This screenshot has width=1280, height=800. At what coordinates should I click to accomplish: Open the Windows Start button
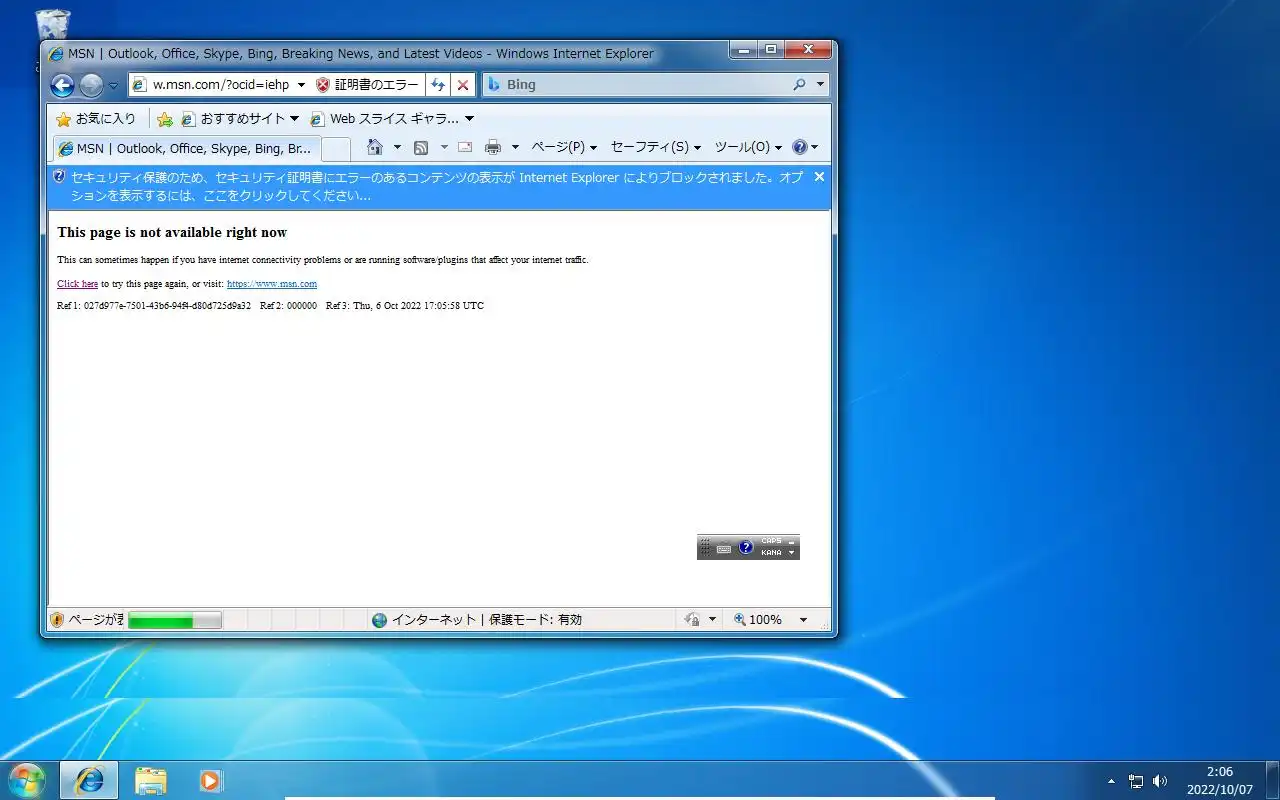pos(26,780)
